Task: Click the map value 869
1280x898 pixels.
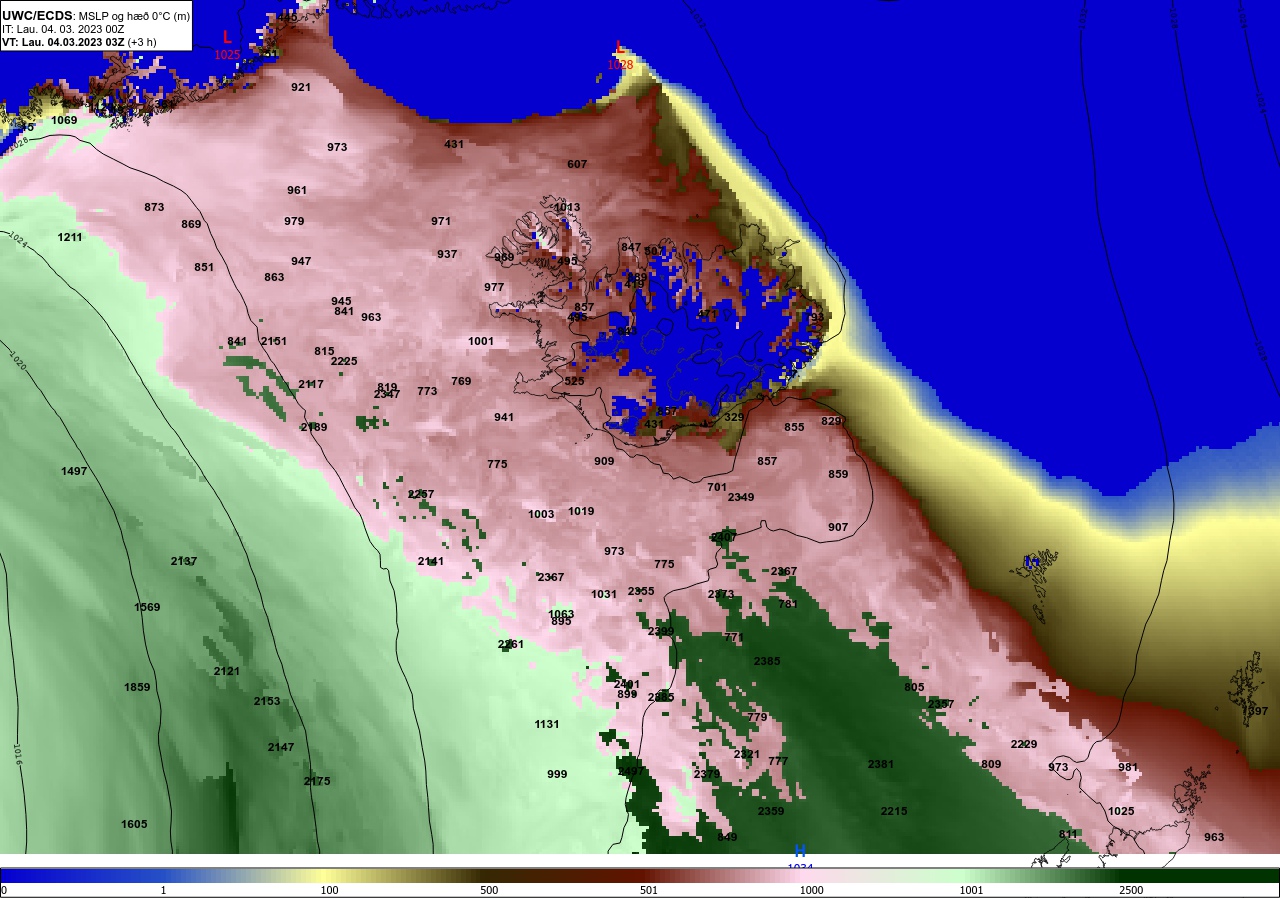Action: tap(191, 224)
